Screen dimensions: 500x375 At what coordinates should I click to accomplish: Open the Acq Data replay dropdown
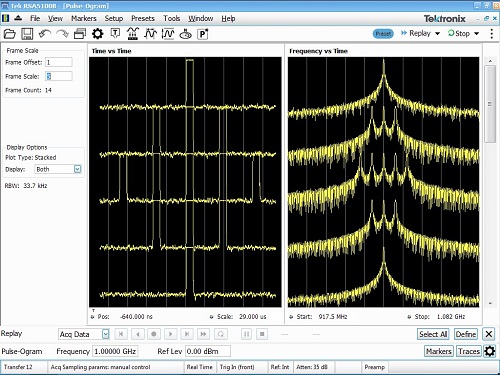click(x=84, y=334)
